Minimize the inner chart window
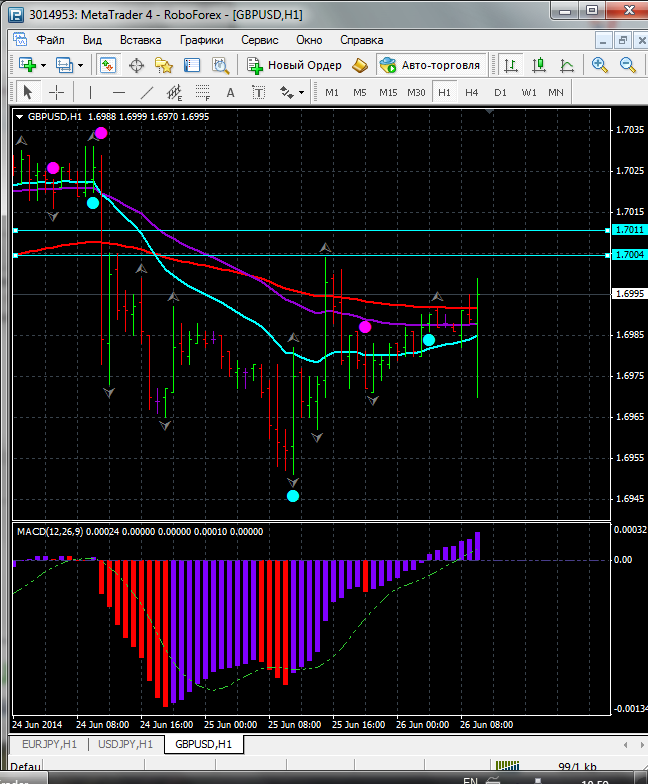 pos(604,40)
